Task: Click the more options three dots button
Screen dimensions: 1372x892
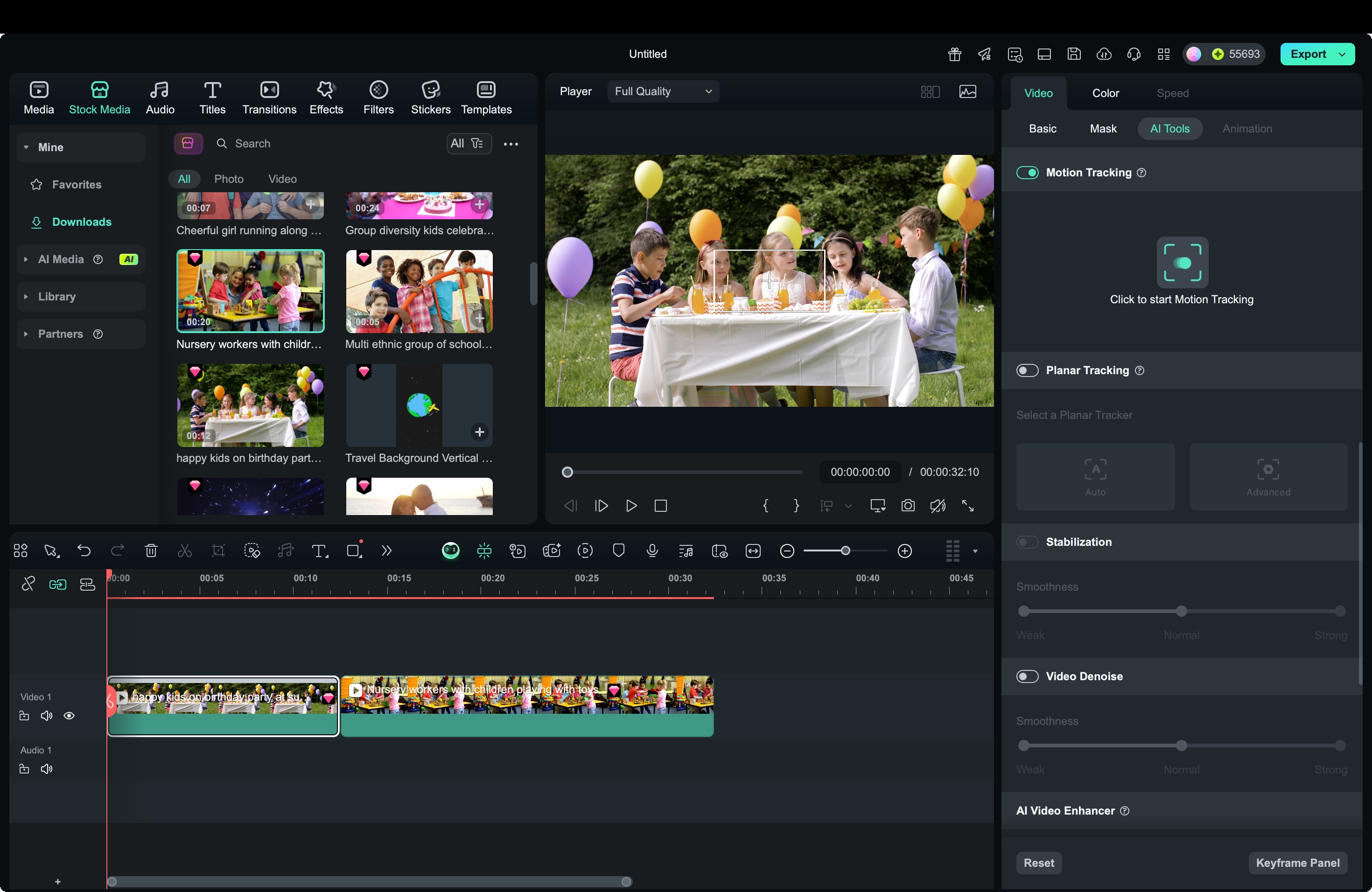Action: coord(511,144)
